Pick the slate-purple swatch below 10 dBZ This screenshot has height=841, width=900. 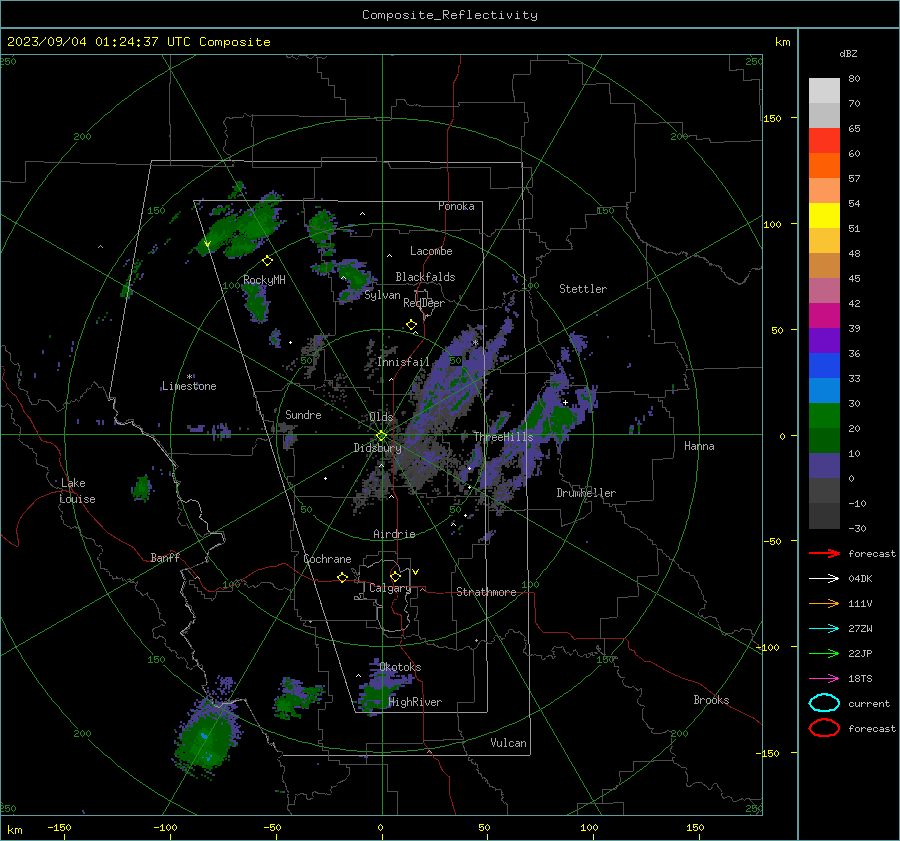(x=824, y=466)
